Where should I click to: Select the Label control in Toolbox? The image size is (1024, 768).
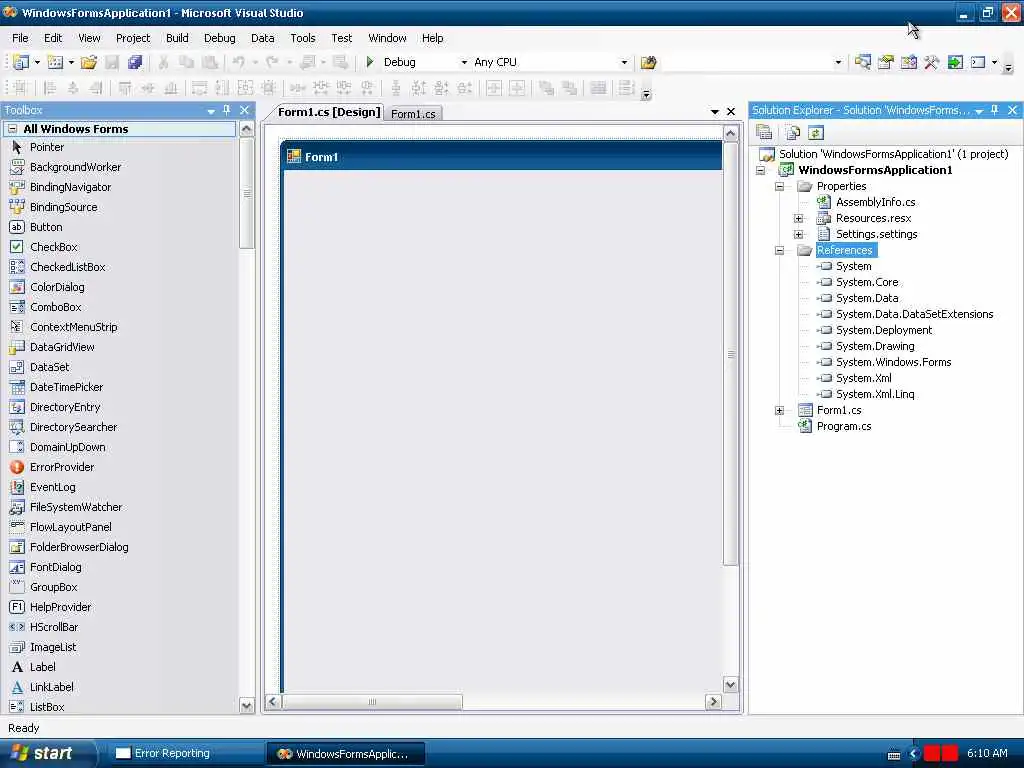pyautogui.click(x=119, y=667)
